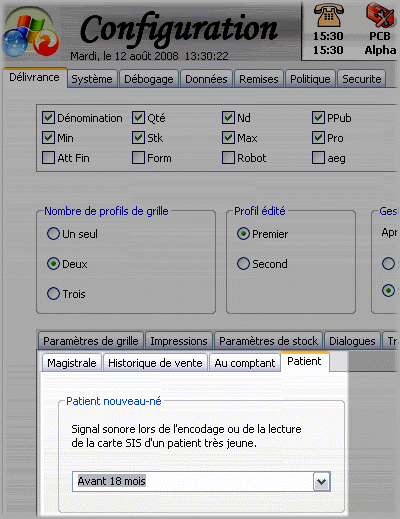Select the Trois radio button
The width and height of the screenshot is (400, 519).
click(x=53, y=294)
